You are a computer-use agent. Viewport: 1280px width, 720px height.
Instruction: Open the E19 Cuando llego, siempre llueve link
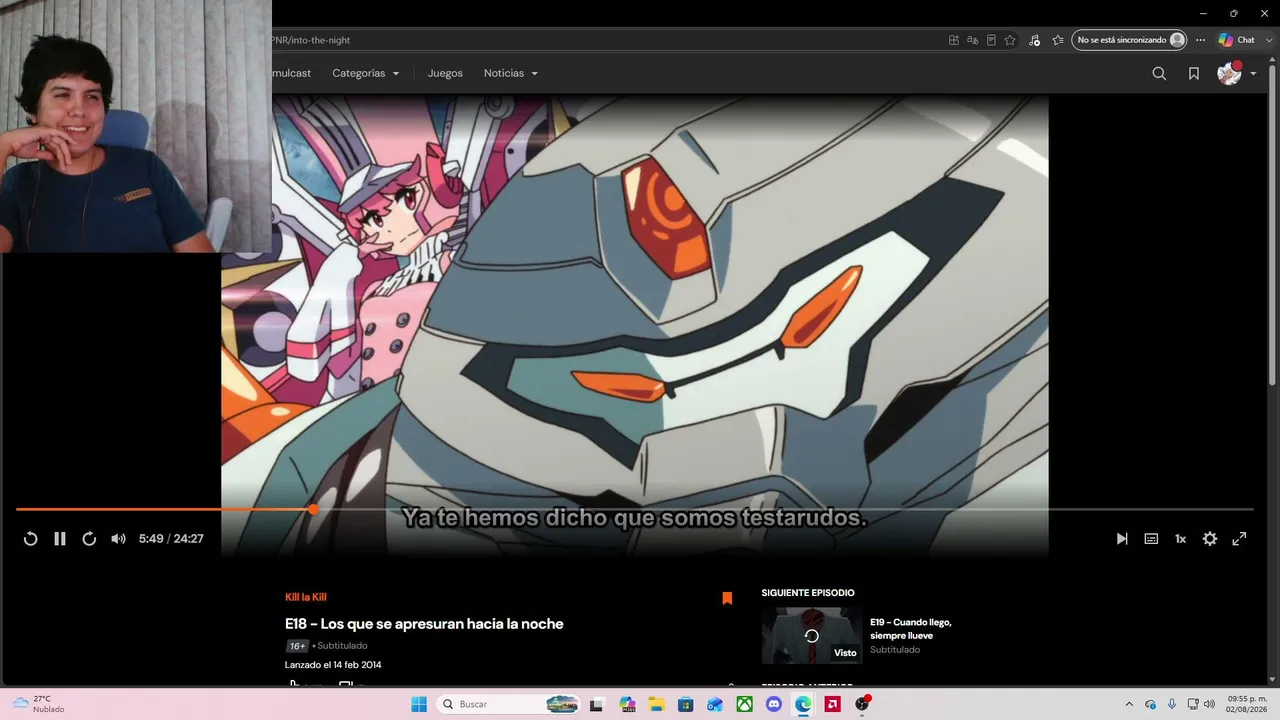[911, 628]
